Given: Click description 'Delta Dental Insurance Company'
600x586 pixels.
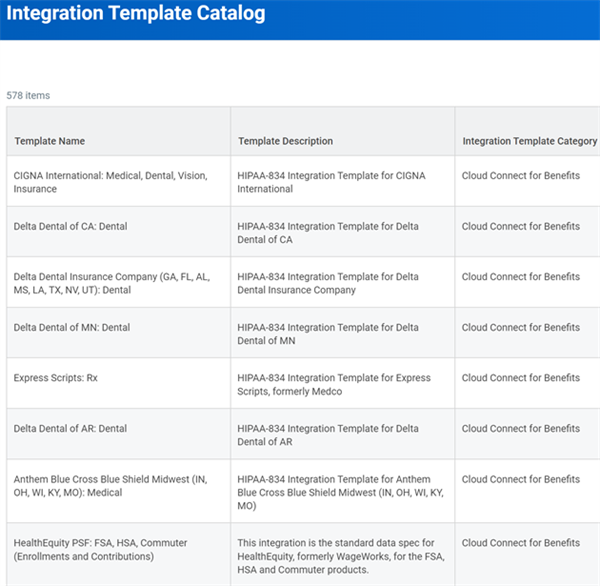Looking at the screenshot, I should pyautogui.click(x=328, y=283).
